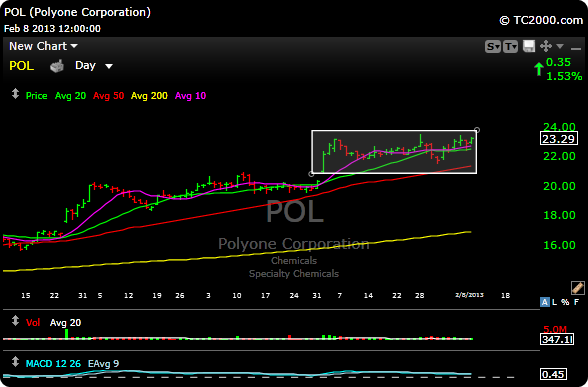Select the MACD 12 26 indicator label
Image resolution: width=588 pixels, height=387 pixels.
(53, 364)
